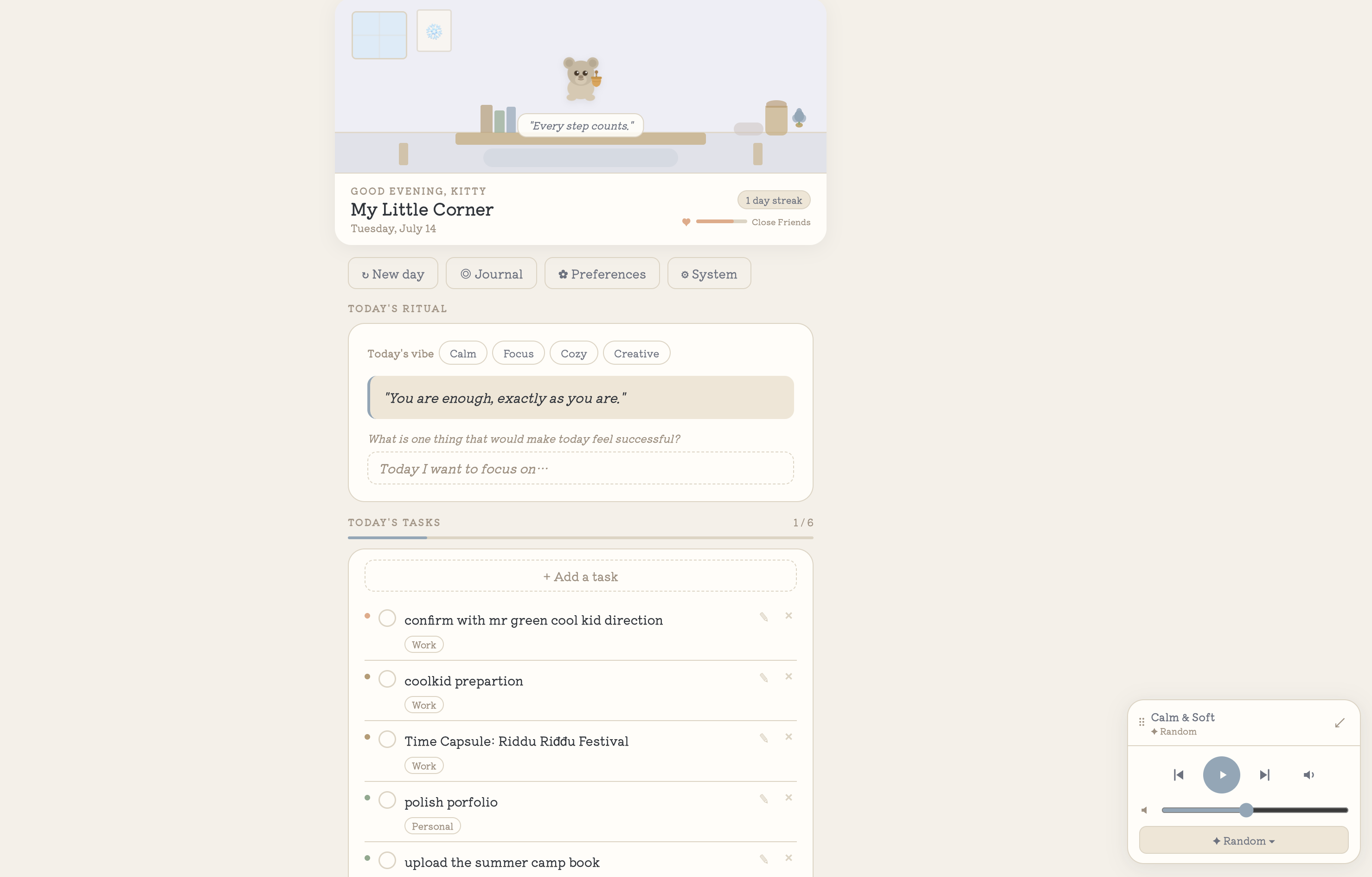
Task: Open the New day option
Action: (392, 273)
